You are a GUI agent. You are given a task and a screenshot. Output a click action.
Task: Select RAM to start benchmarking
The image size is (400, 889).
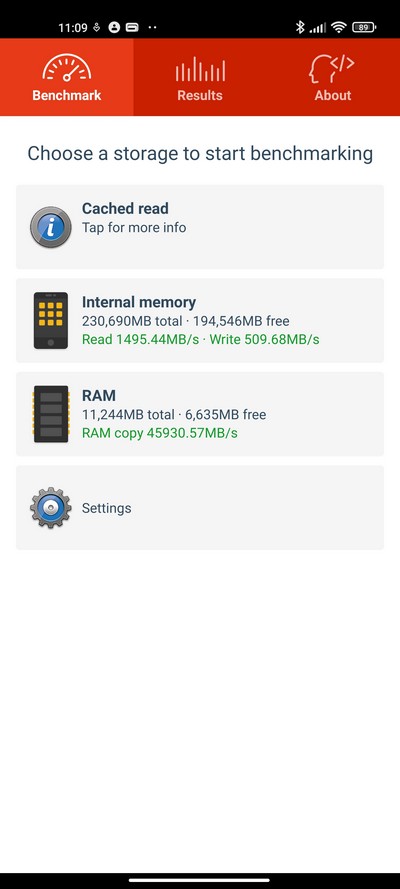point(200,414)
